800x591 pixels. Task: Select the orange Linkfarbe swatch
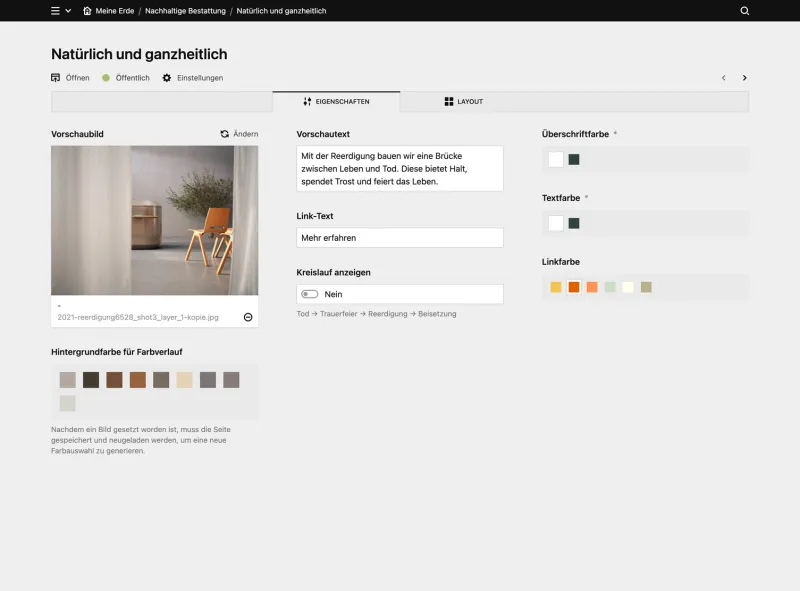pyautogui.click(x=573, y=287)
